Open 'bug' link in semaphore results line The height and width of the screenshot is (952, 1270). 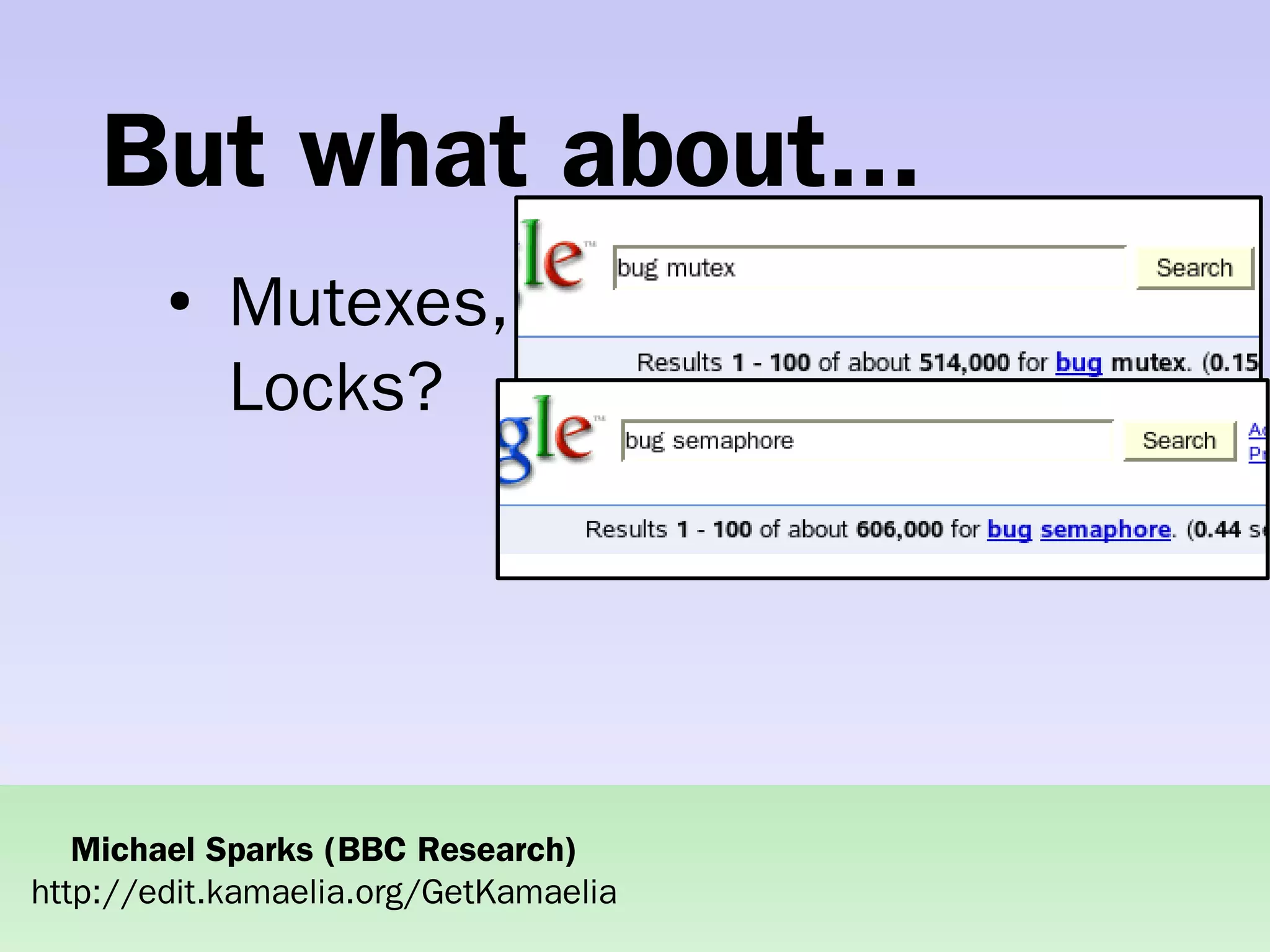pyautogui.click(x=1009, y=530)
